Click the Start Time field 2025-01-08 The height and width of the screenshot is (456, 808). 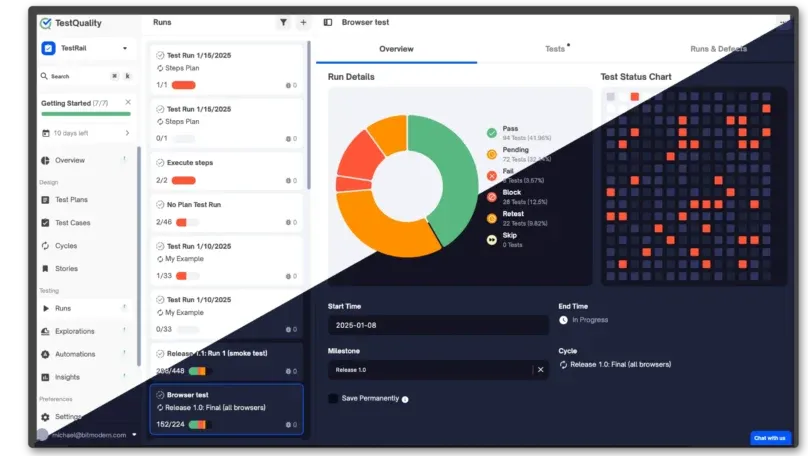click(438, 326)
